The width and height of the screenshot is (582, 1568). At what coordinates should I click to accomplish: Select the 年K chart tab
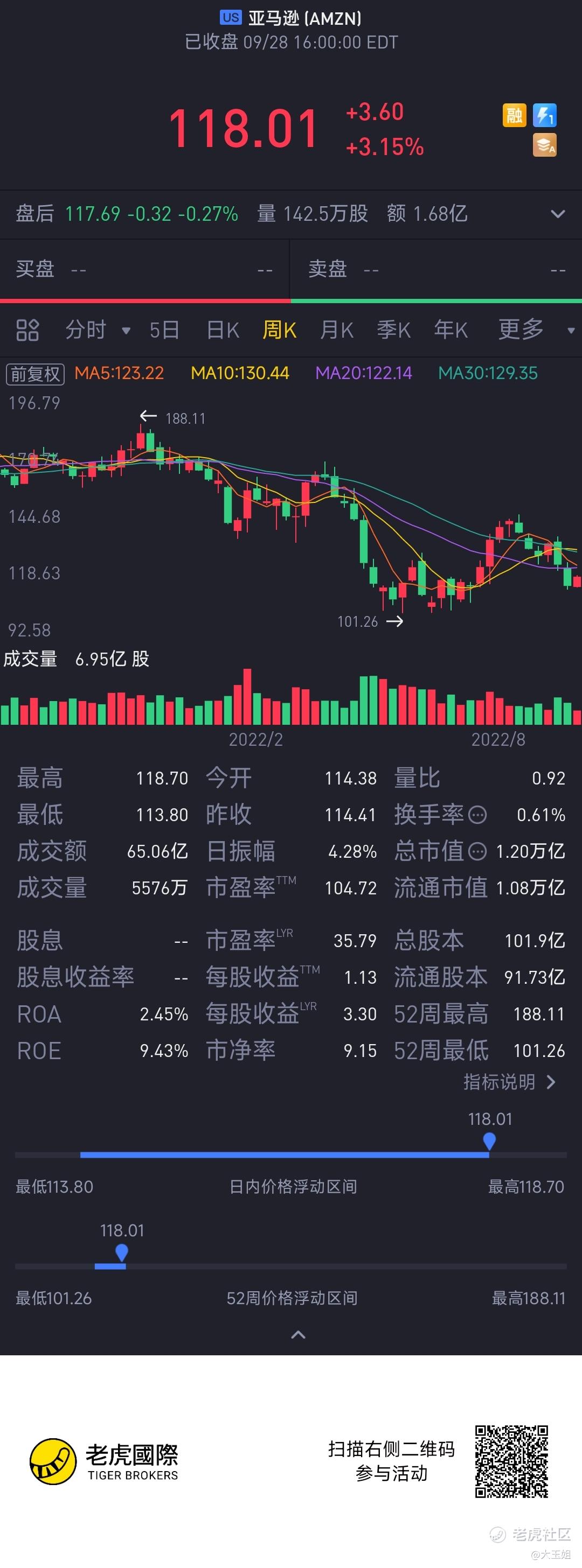click(451, 330)
